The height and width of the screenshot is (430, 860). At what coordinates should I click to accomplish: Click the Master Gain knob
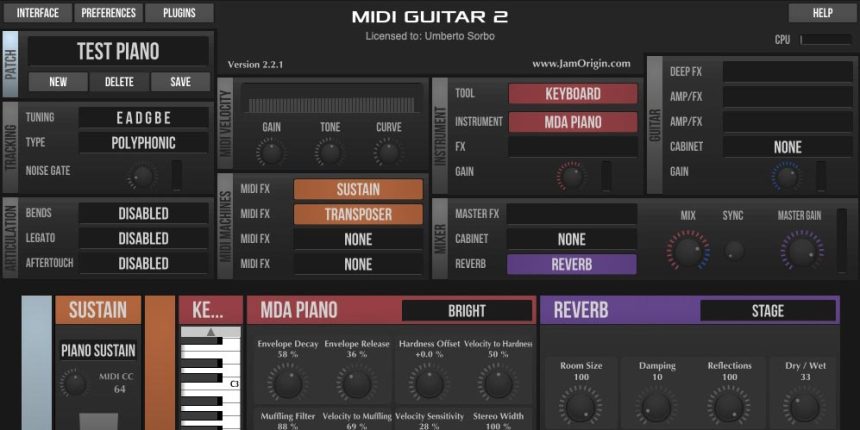(x=799, y=250)
